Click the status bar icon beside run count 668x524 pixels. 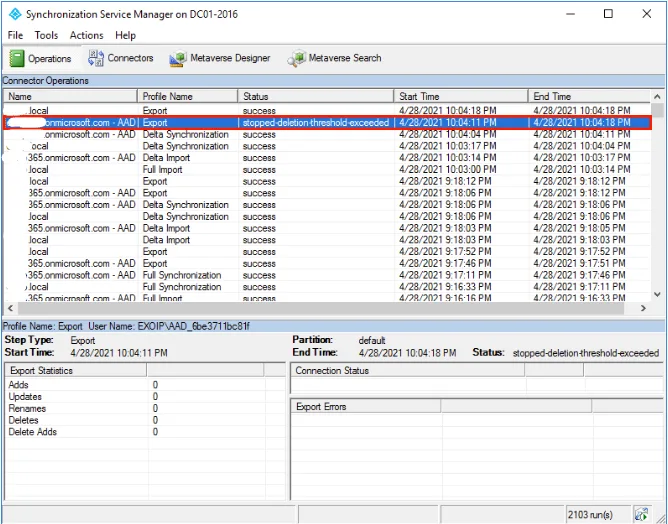click(x=640, y=513)
